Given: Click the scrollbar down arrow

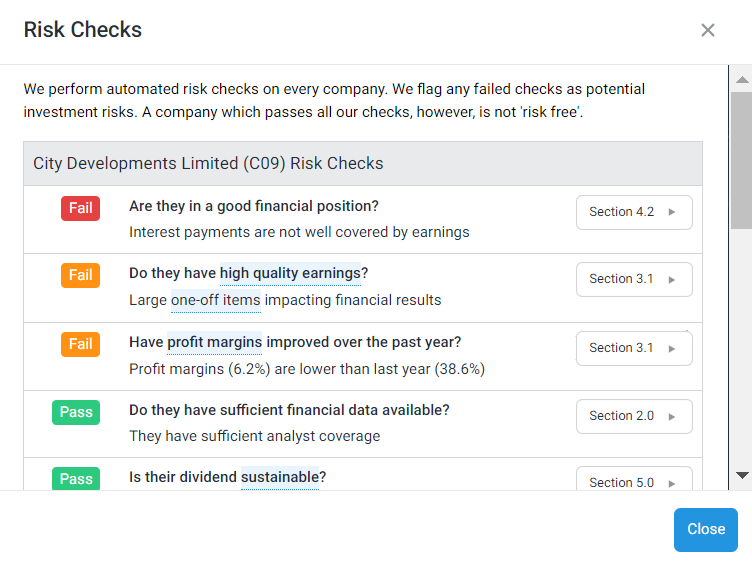Looking at the screenshot, I should click(742, 475).
